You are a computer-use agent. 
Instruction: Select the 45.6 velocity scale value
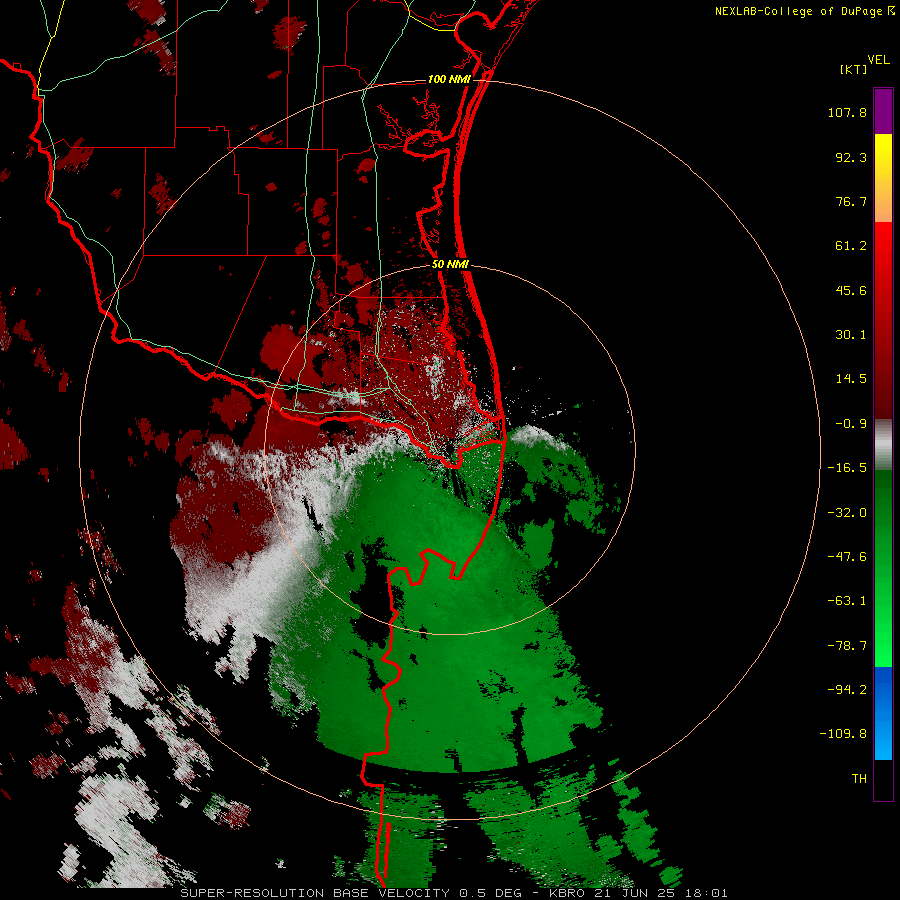point(851,290)
